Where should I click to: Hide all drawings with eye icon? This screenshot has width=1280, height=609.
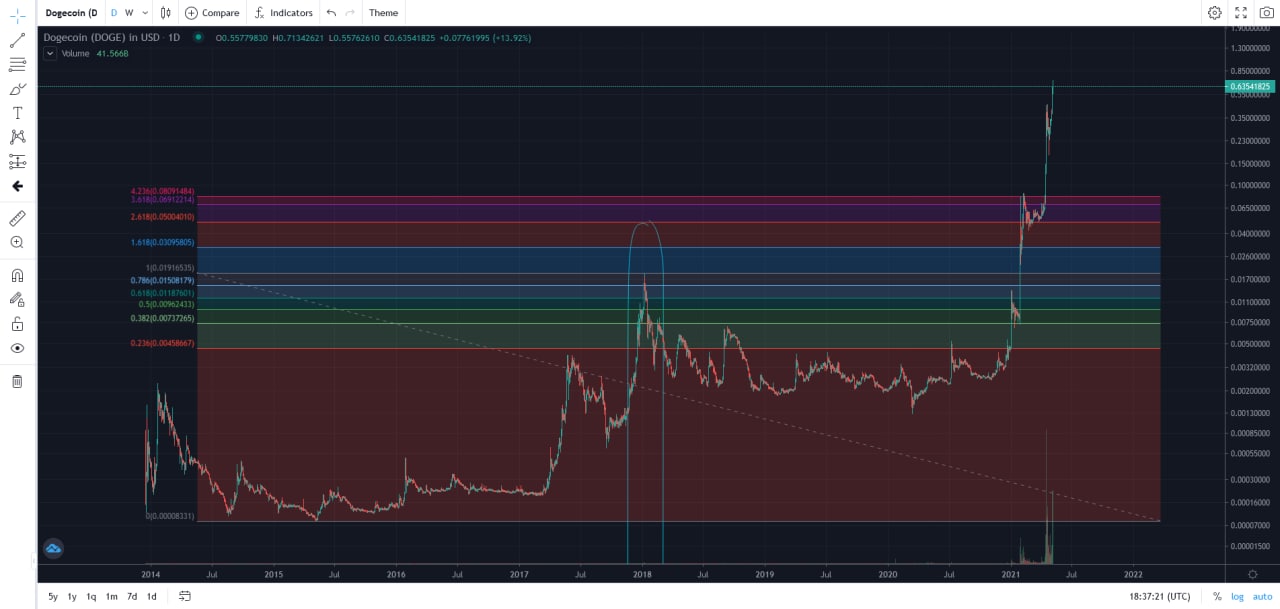coord(17,348)
